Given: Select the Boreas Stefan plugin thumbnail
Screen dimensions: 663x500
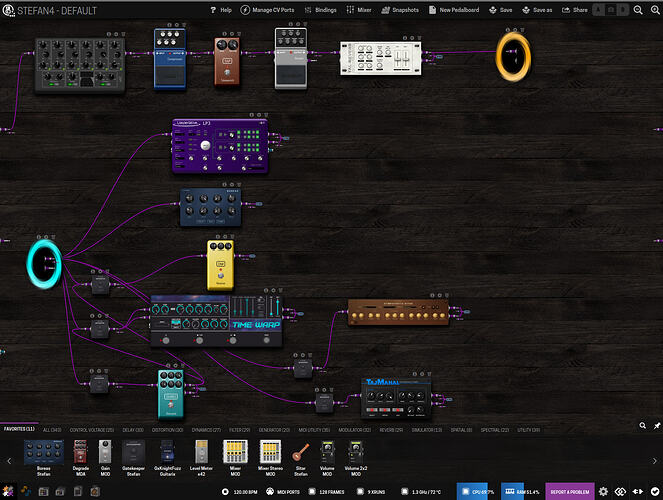Looking at the screenshot, I should [x=44, y=458].
